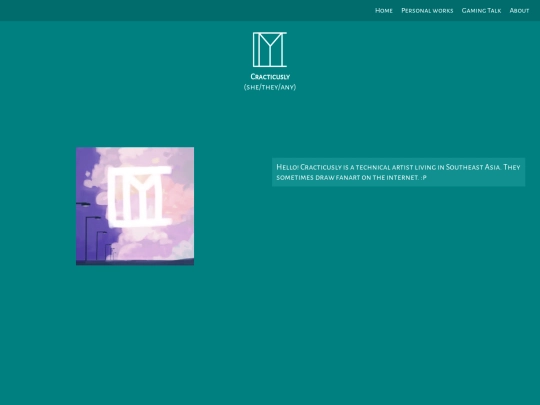Navigate to the About page
Screen dimensions: 540x405
(519, 11)
